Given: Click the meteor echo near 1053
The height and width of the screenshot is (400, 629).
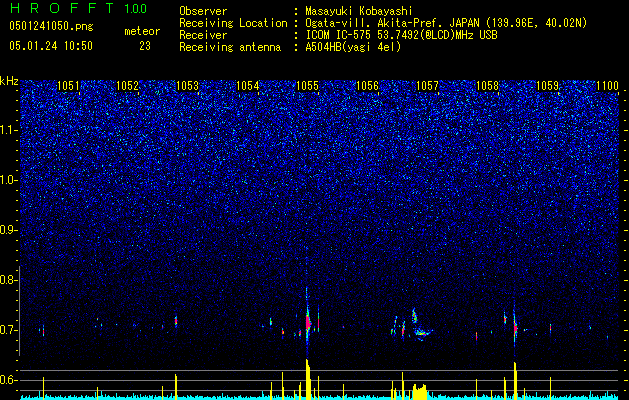Looking at the screenshot, I should pos(176,321).
